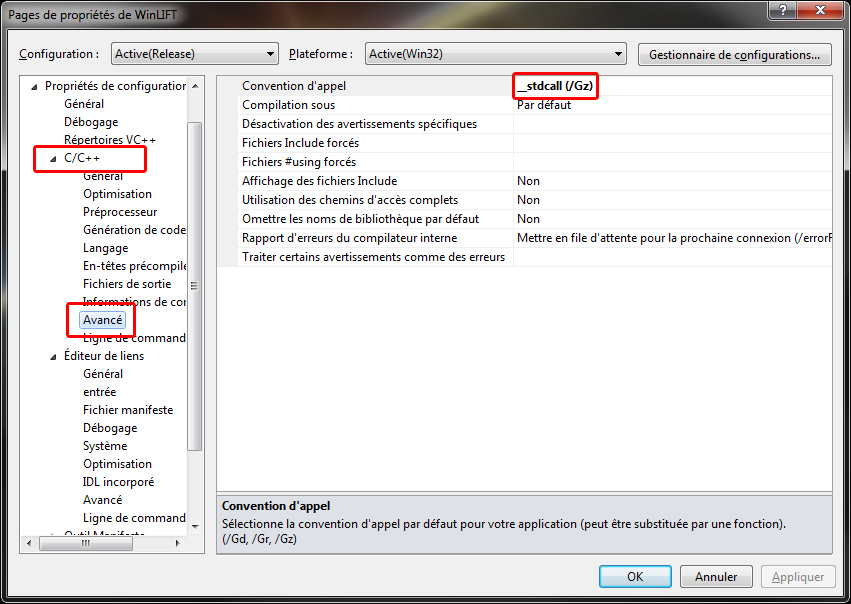The width and height of the screenshot is (851, 604).
Task: Open the entrée page
Action: point(99,392)
